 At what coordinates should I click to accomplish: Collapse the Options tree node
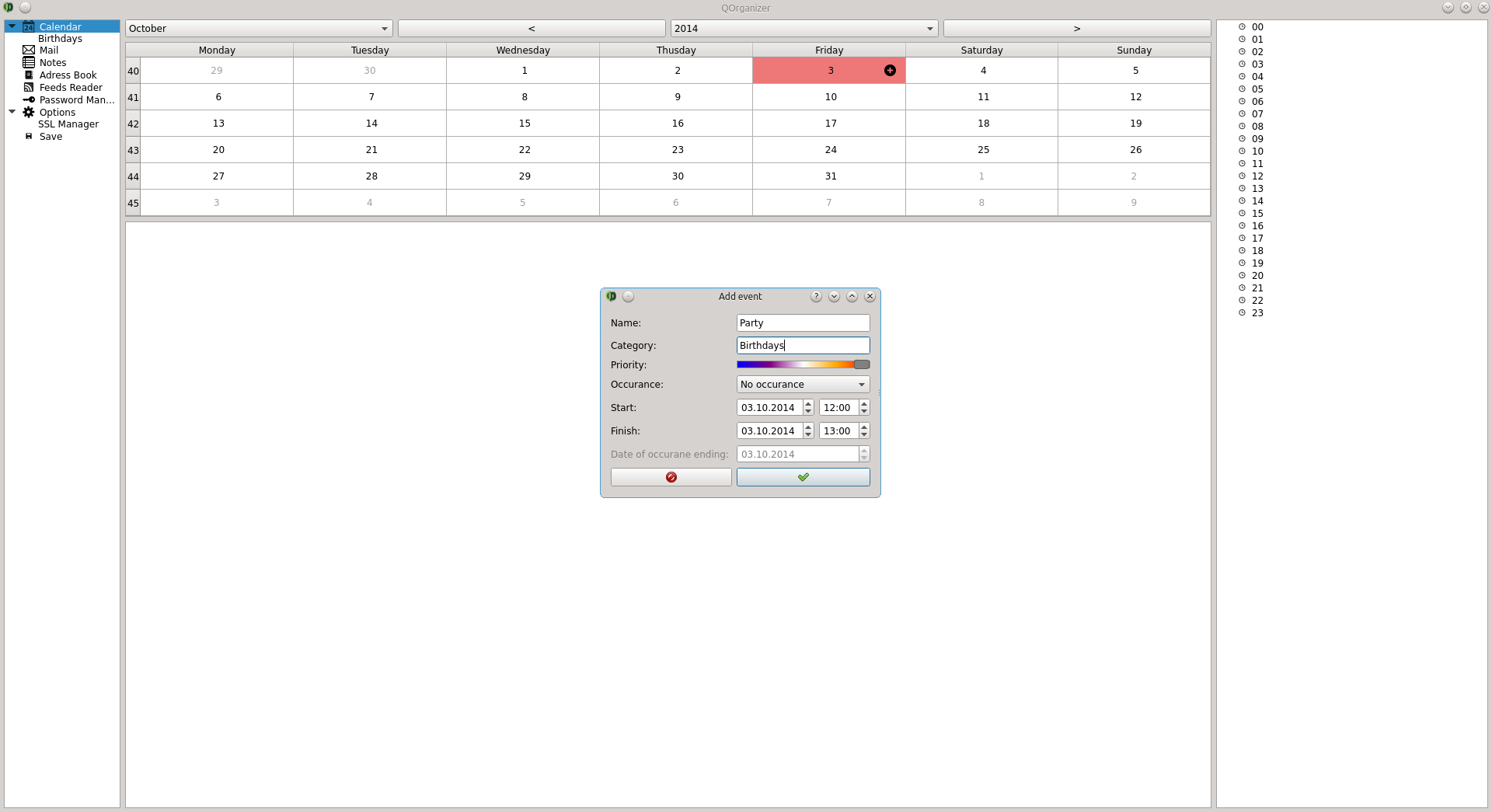click(x=12, y=112)
